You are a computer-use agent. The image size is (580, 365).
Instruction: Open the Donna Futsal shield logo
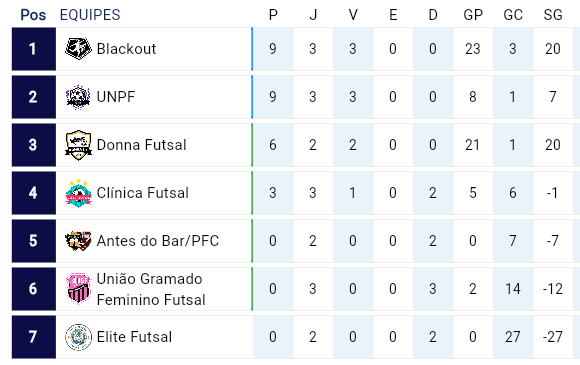click(78, 145)
